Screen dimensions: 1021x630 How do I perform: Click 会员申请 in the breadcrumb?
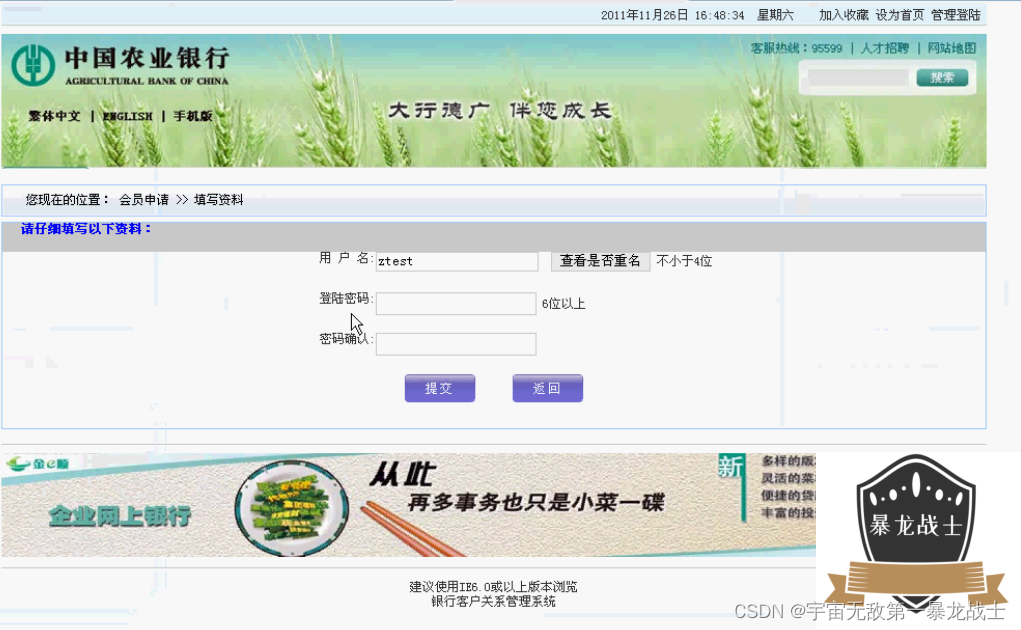click(143, 200)
